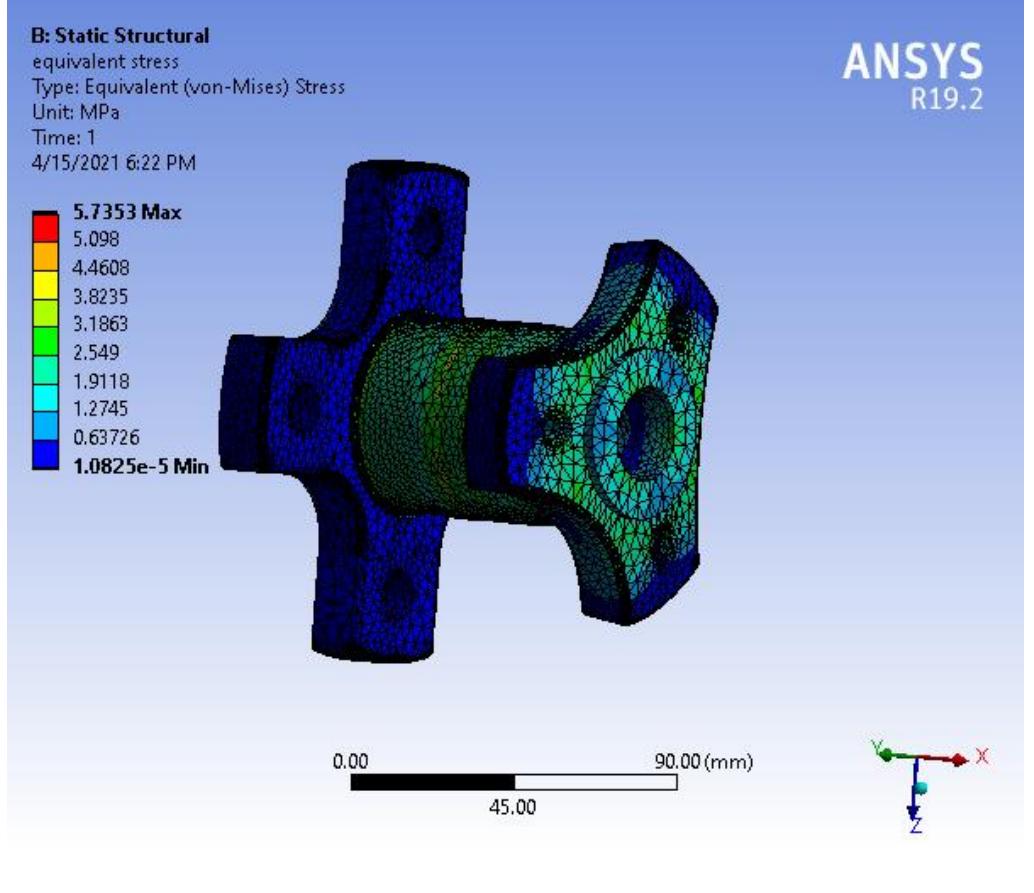Click the dark blue bottom band of the legend
This screenshot has width=1034, height=893.
pyautogui.click(x=45, y=458)
